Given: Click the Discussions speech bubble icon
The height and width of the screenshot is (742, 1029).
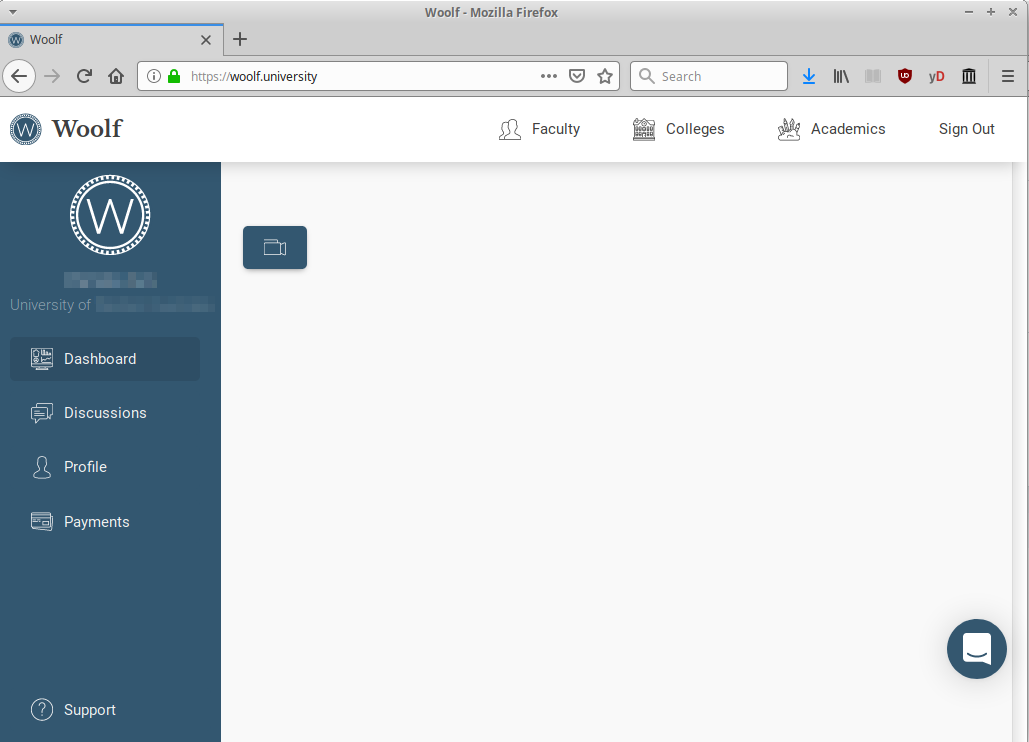Looking at the screenshot, I should click(x=42, y=413).
